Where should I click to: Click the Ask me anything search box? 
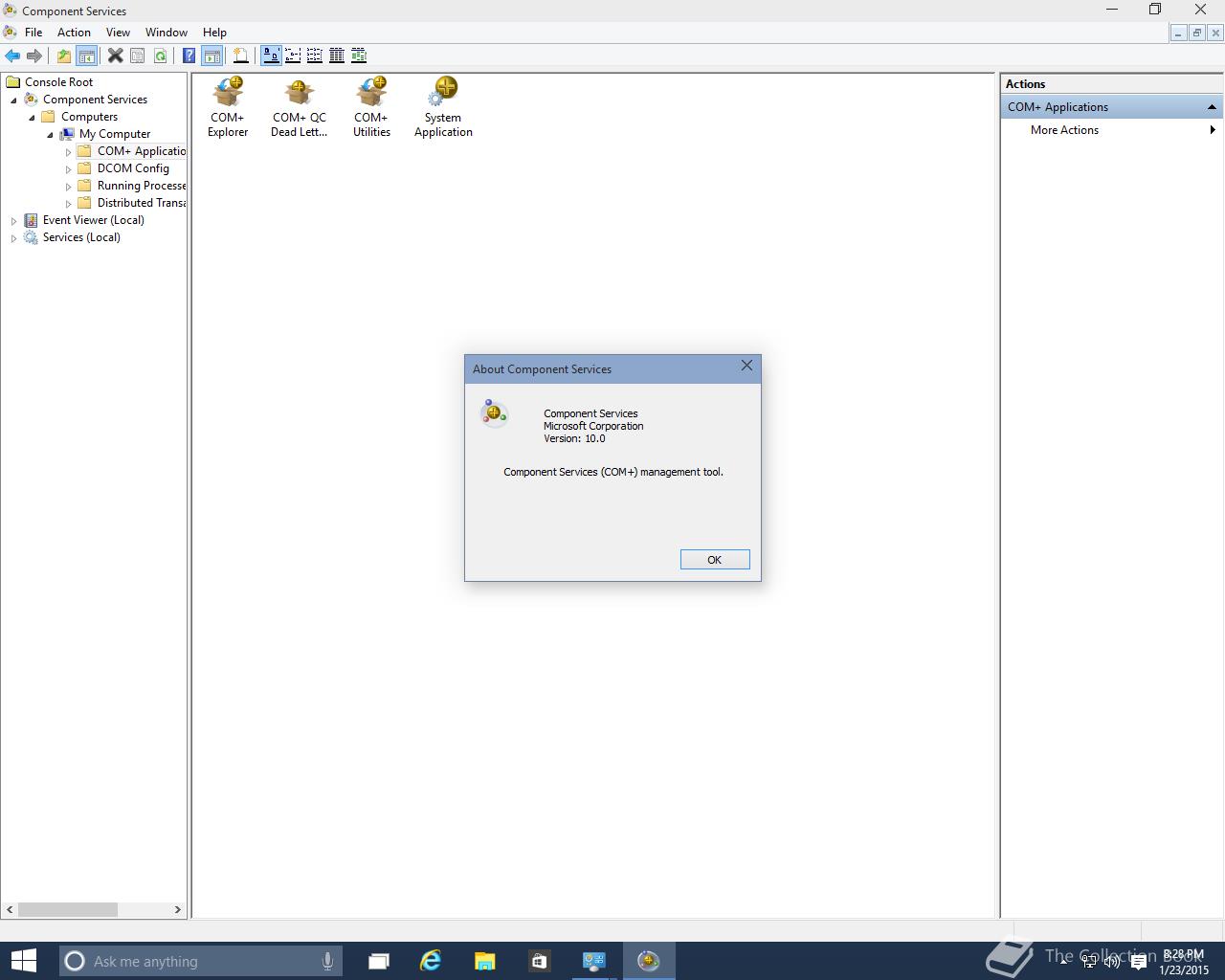click(201, 961)
